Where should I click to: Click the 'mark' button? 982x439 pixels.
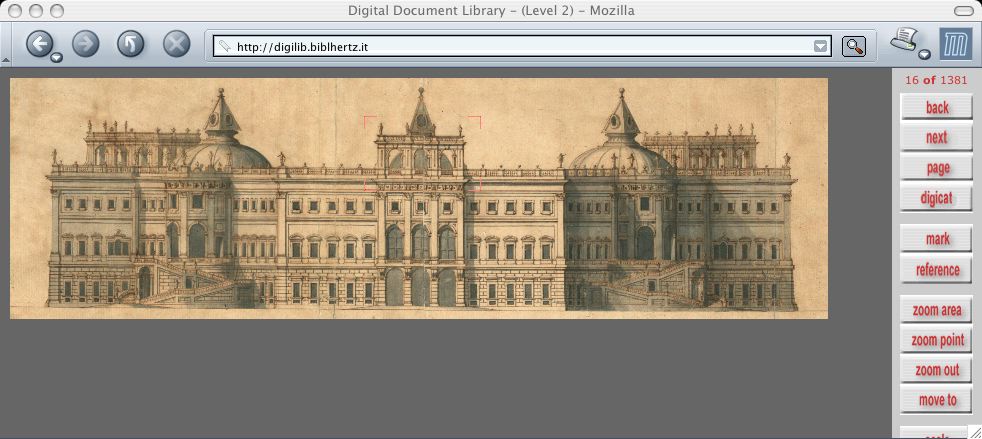936,239
